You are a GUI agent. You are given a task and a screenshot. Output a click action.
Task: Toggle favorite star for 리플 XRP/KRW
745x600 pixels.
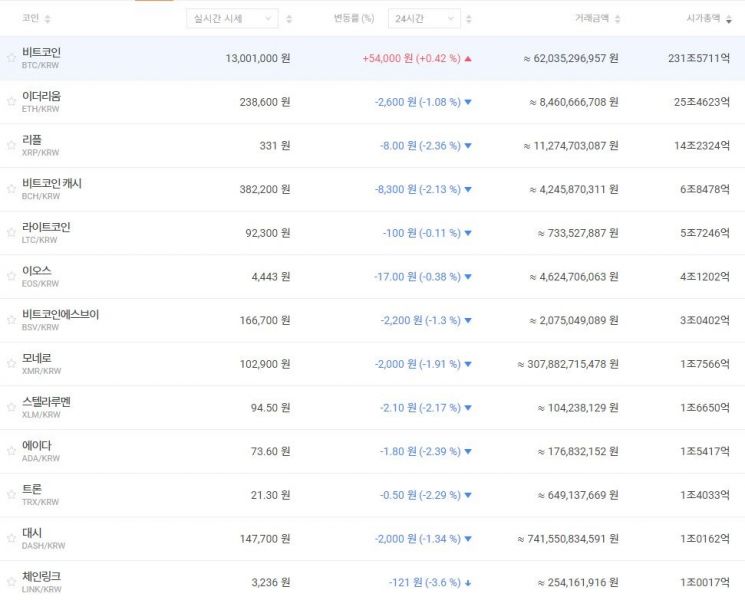[x=11, y=145]
